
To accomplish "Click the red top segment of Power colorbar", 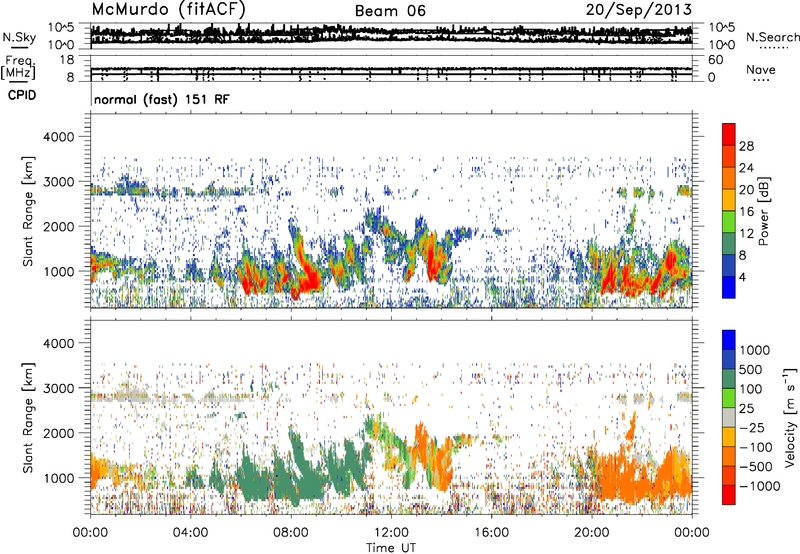I will point(729,135).
